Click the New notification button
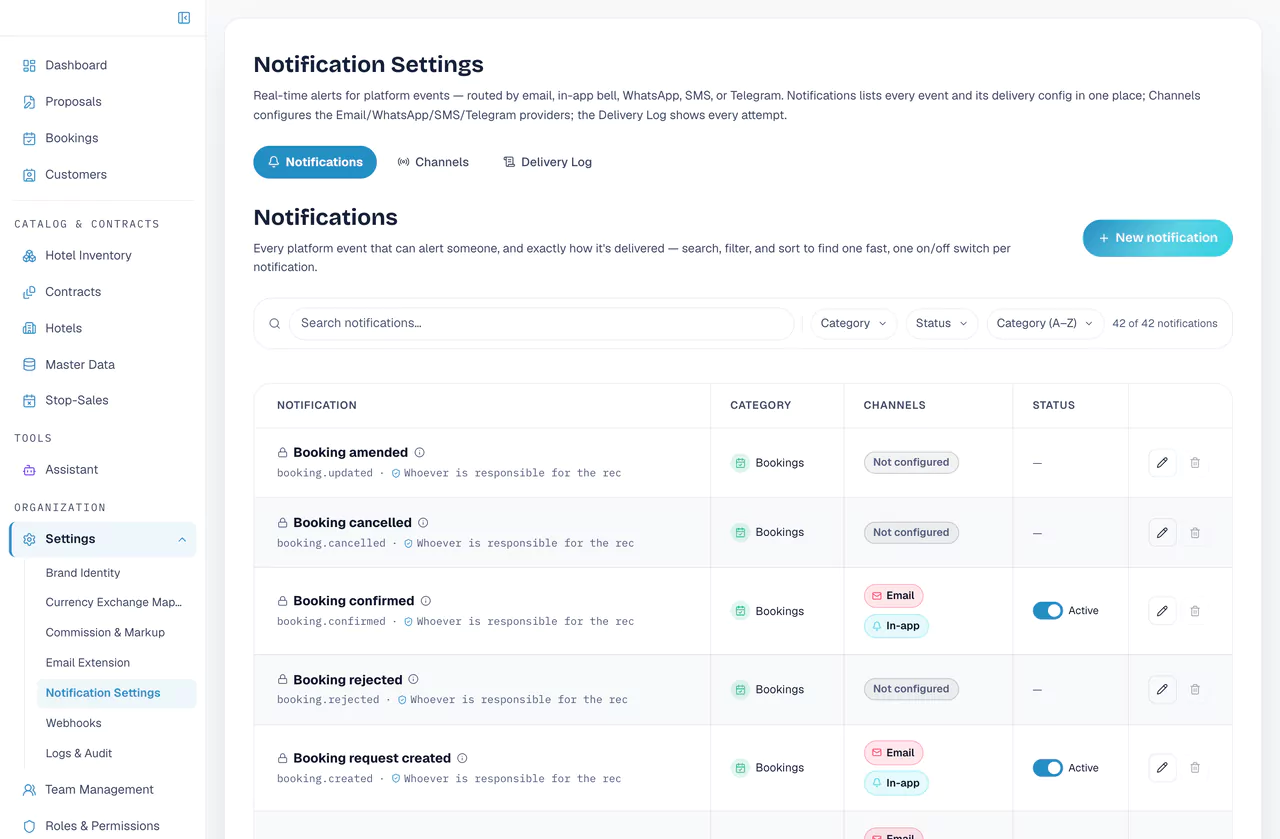The image size is (1280, 839). [1157, 238]
